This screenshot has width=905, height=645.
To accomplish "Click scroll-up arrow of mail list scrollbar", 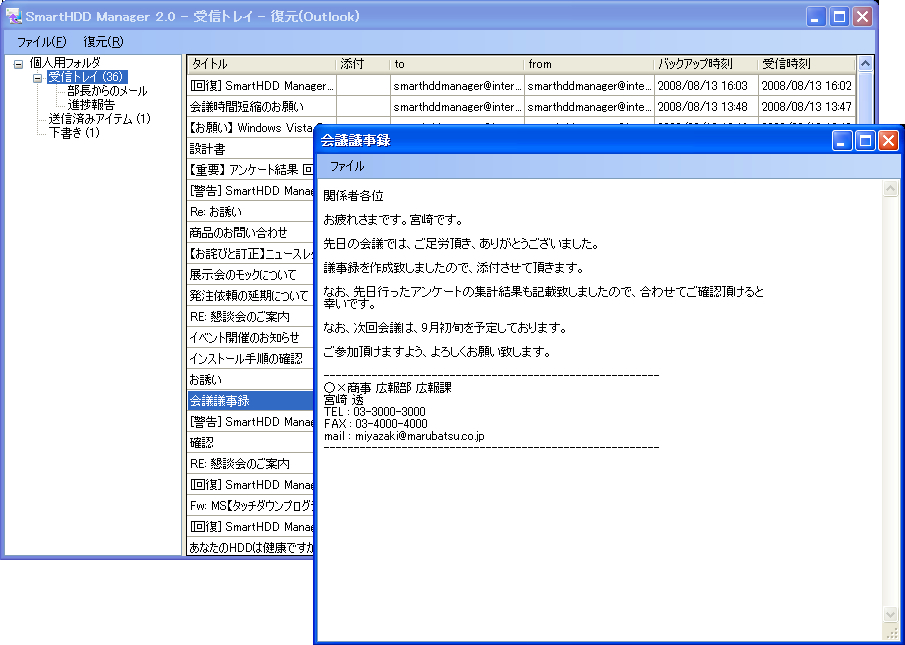I will [865, 63].
